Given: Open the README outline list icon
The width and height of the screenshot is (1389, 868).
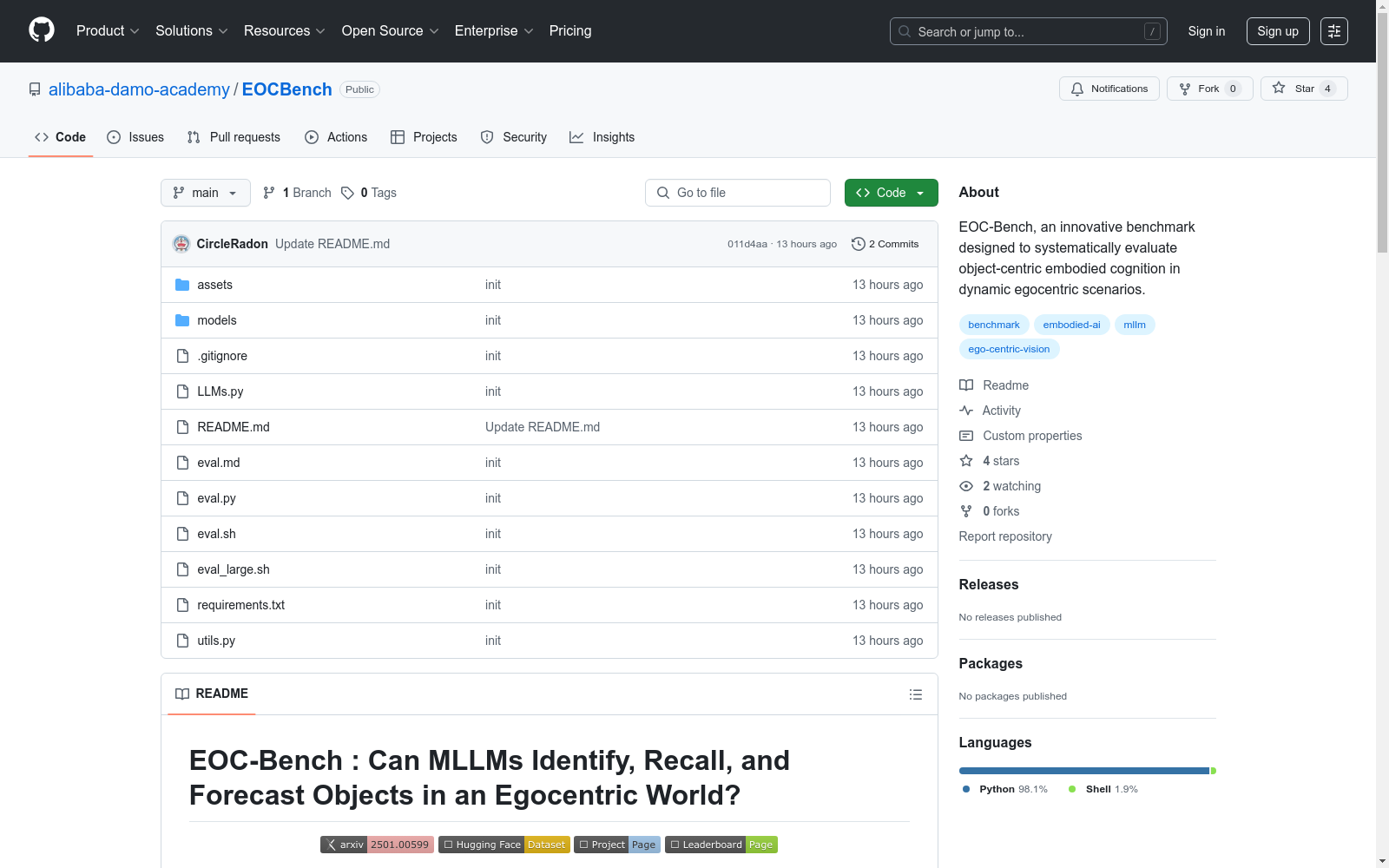Looking at the screenshot, I should point(915,694).
